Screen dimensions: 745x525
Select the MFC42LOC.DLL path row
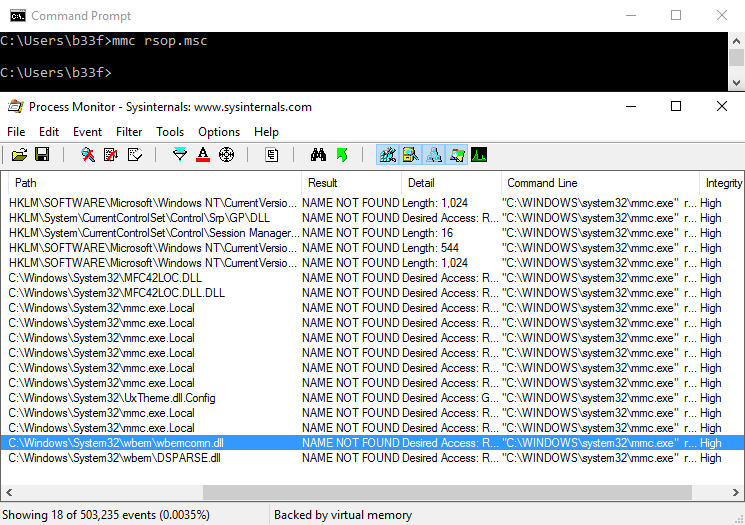pos(373,278)
